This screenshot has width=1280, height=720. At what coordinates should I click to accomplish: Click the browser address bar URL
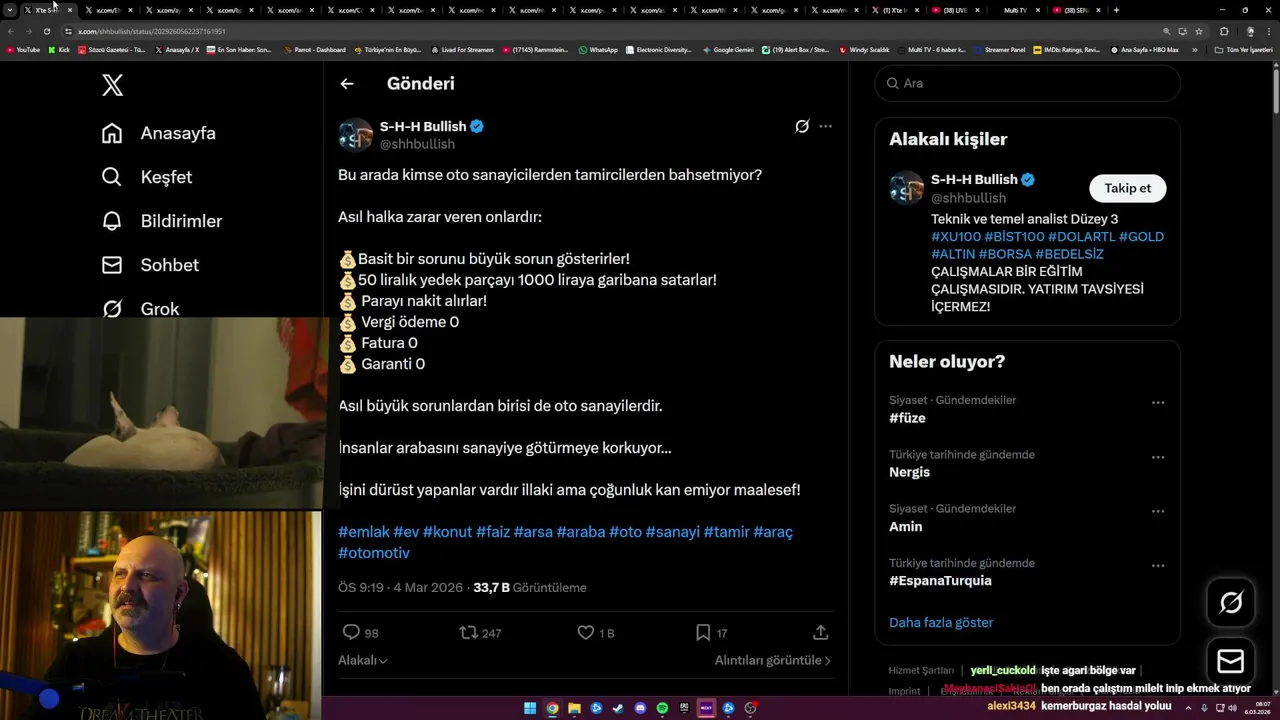pyautogui.click(x=152, y=31)
